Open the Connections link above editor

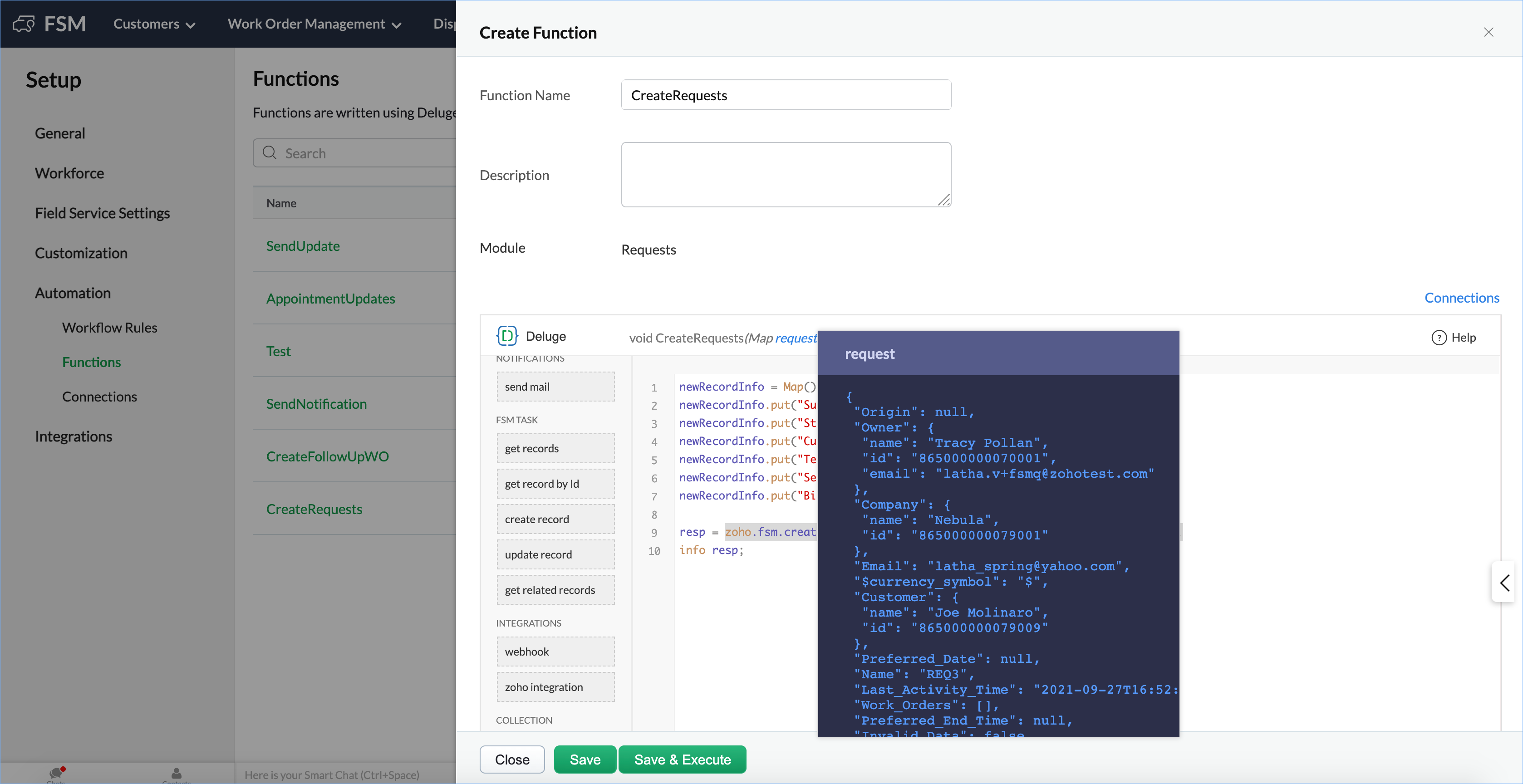click(x=1461, y=297)
